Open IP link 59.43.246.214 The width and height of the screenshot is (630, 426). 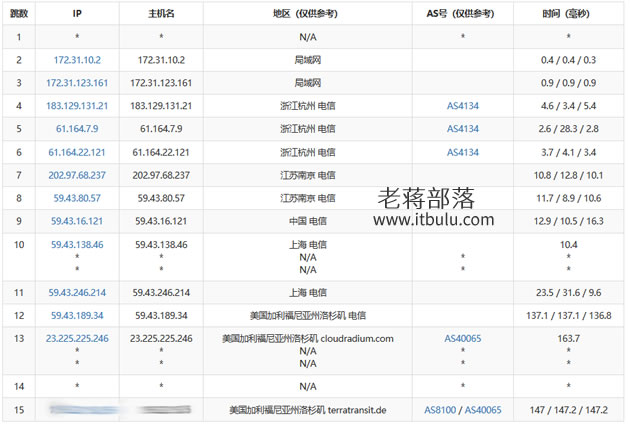pyautogui.click(x=77, y=293)
